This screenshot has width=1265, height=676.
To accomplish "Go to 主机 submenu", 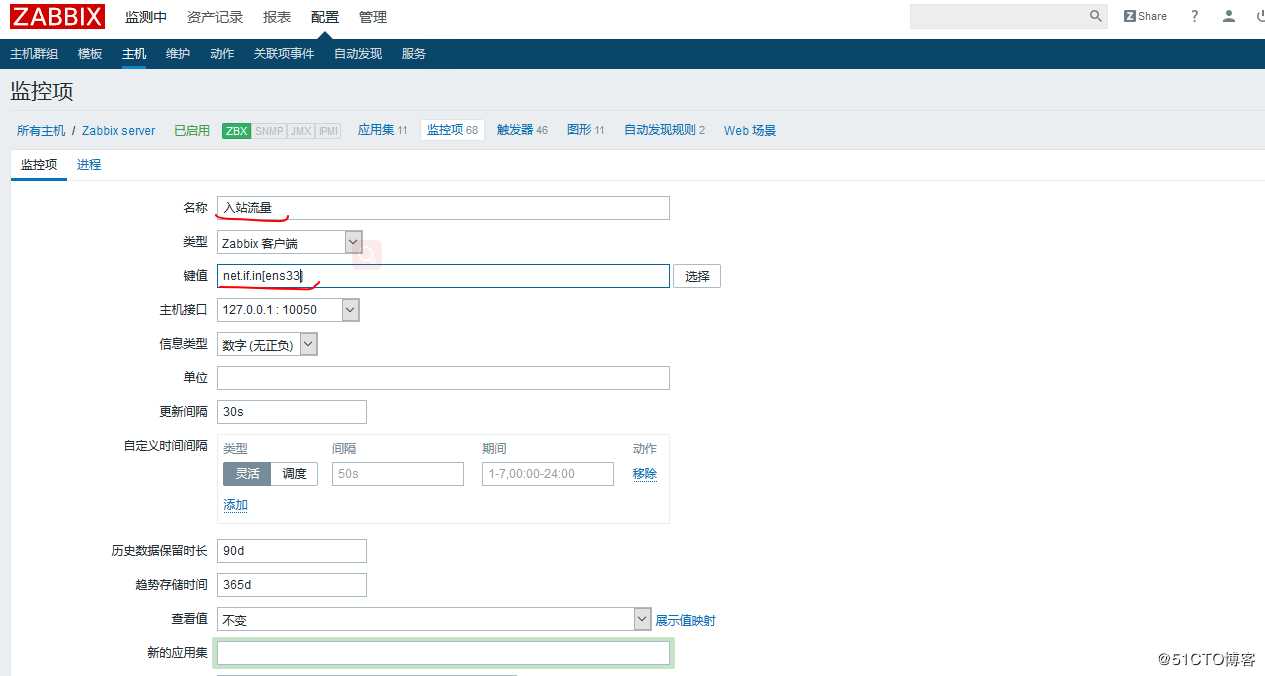I will tap(134, 54).
